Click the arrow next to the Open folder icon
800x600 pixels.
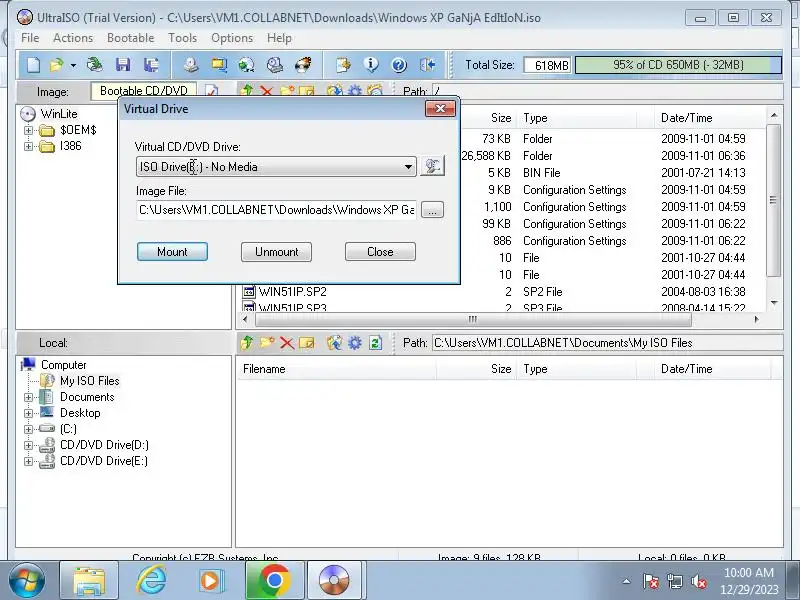[73, 65]
